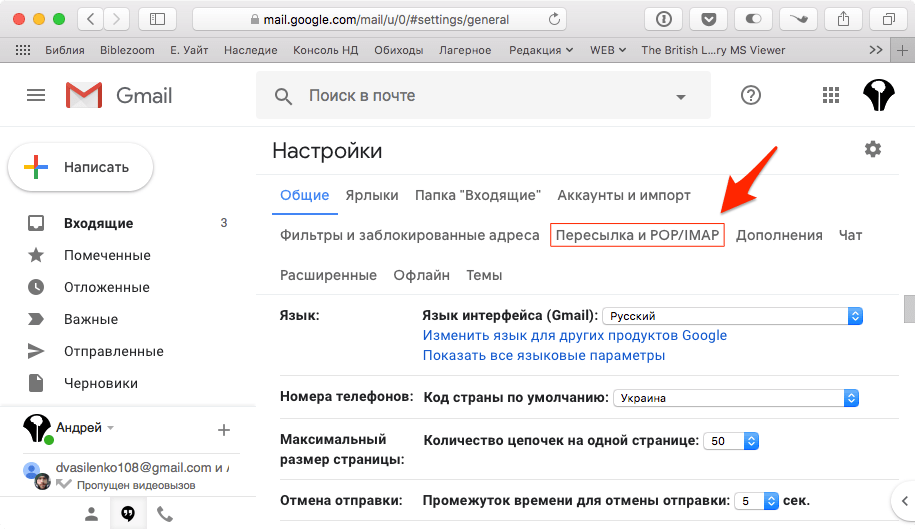Reload the page with refresh icon
Image resolution: width=915 pixels, height=529 pixels.
coord(554,19)
